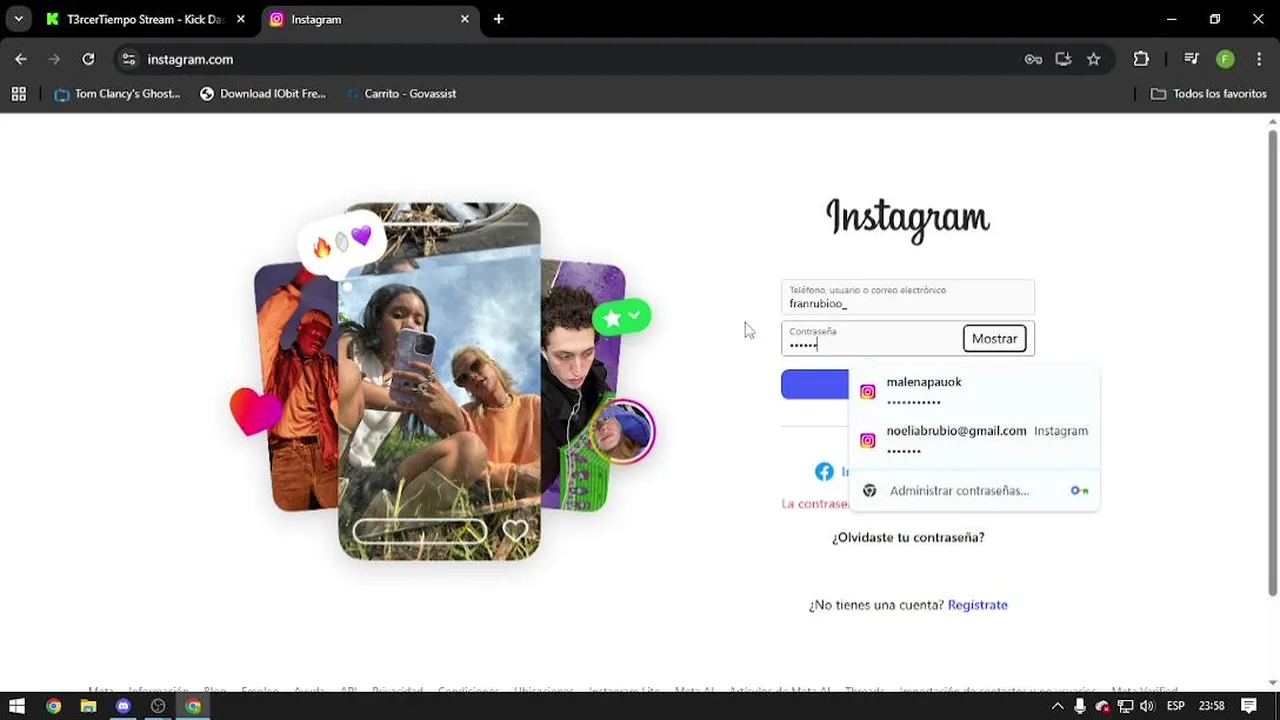Open the media controls music icon

coord(1191,59)
